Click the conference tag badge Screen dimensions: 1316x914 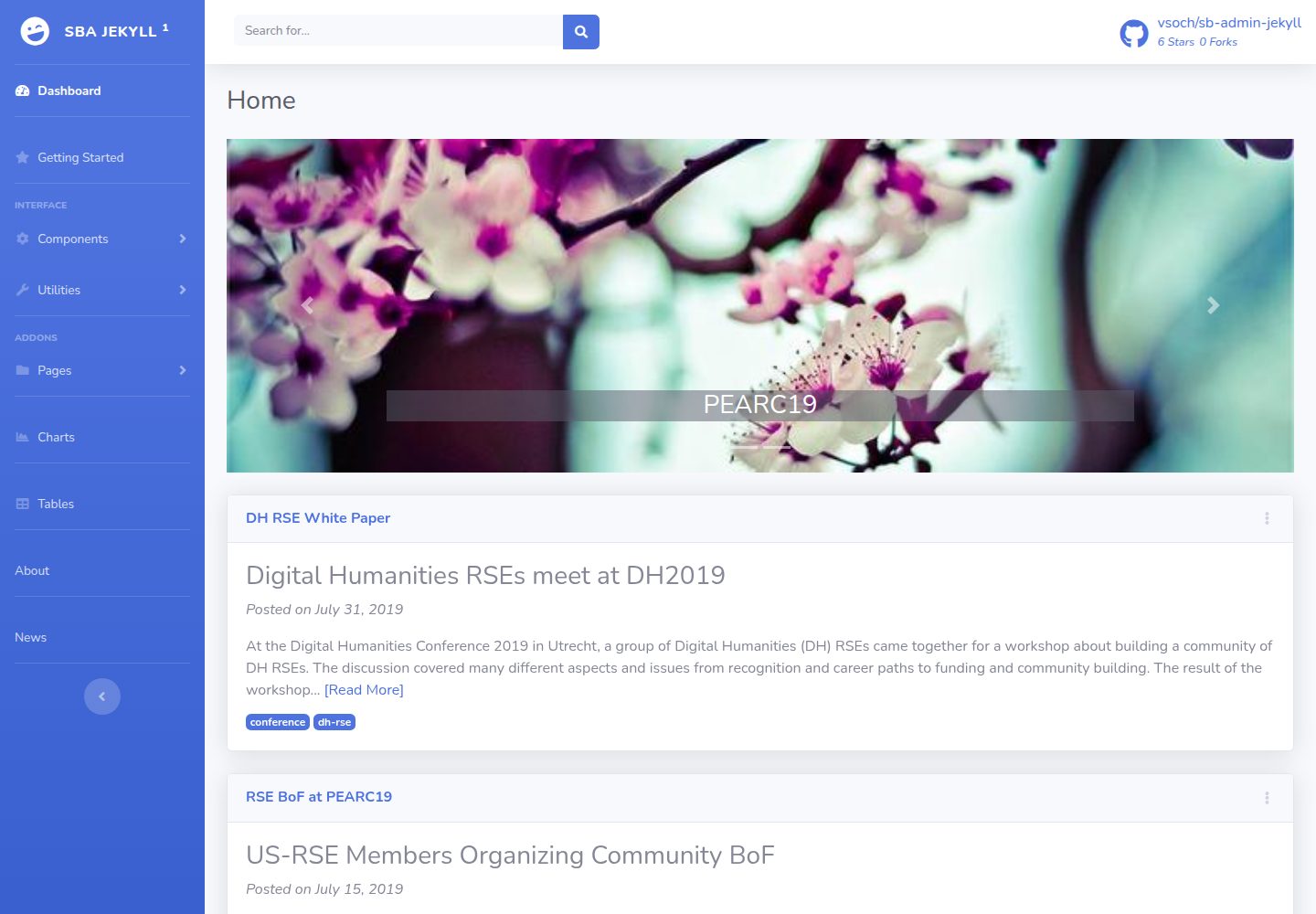(x=278, y=722)
